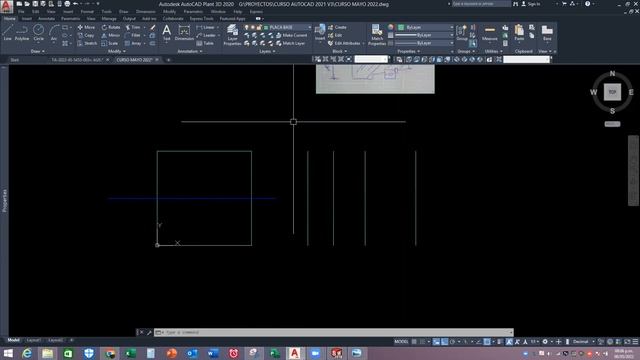Viewport: 640px width, 360px height.
Task: Click the Edit Attributes button
Action: coord(344,43)
